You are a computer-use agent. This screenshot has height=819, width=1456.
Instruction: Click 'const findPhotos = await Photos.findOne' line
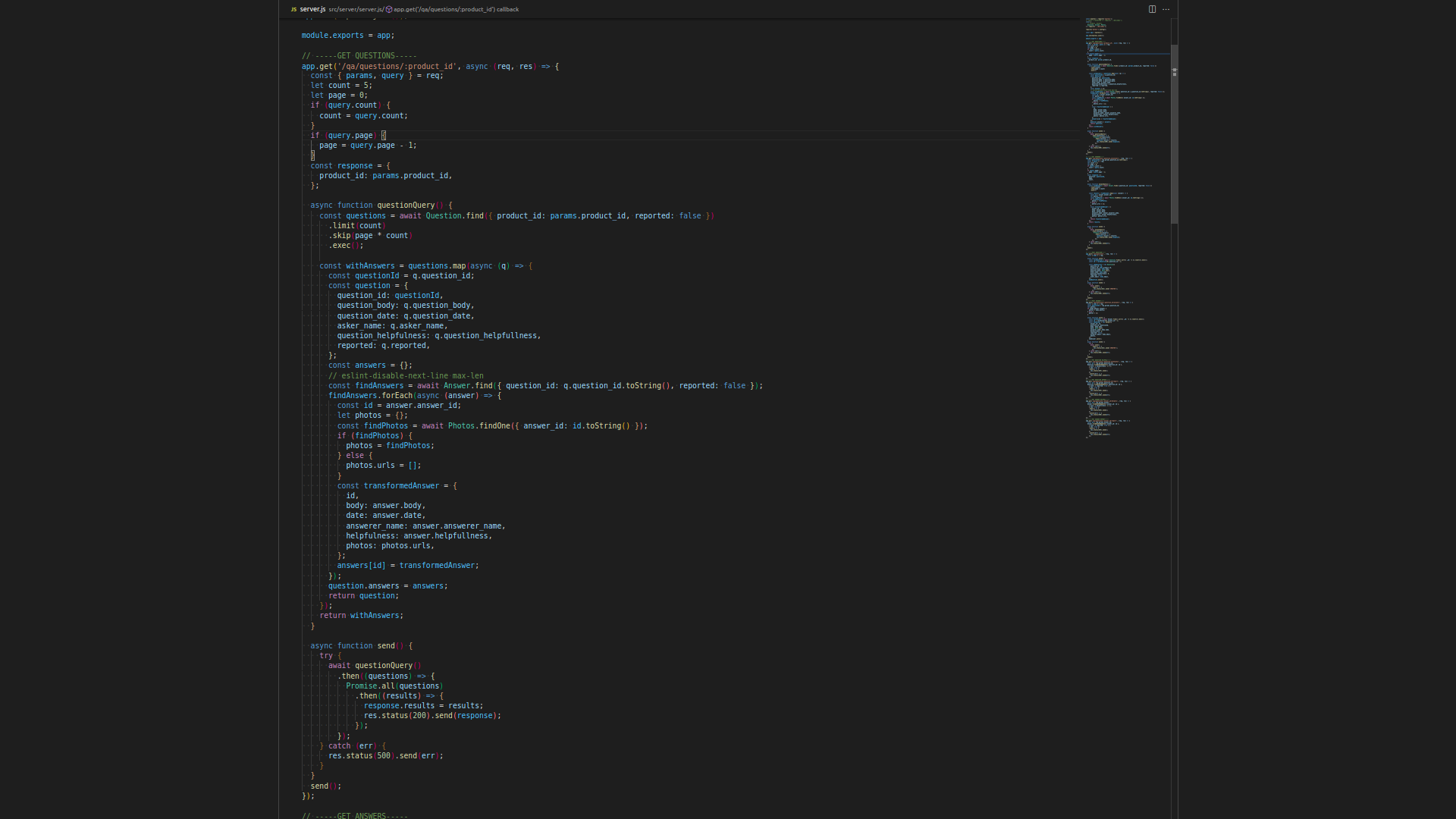[492, 425]
